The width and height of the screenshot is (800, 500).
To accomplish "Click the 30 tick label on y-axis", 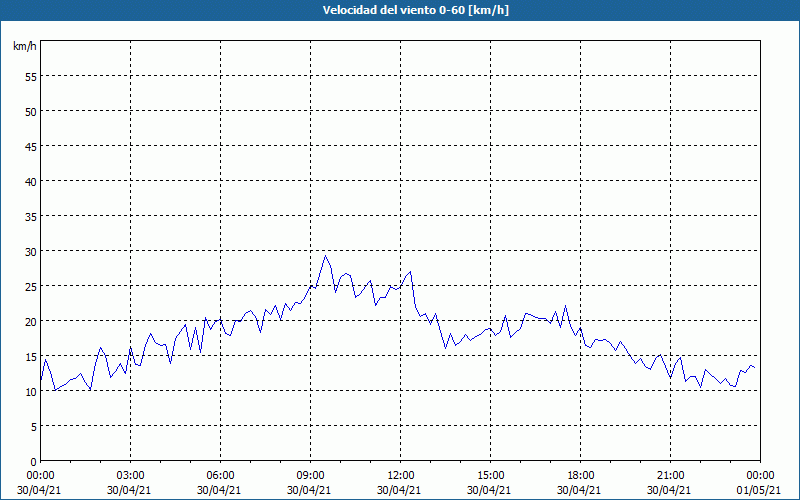I will (31, 251).
